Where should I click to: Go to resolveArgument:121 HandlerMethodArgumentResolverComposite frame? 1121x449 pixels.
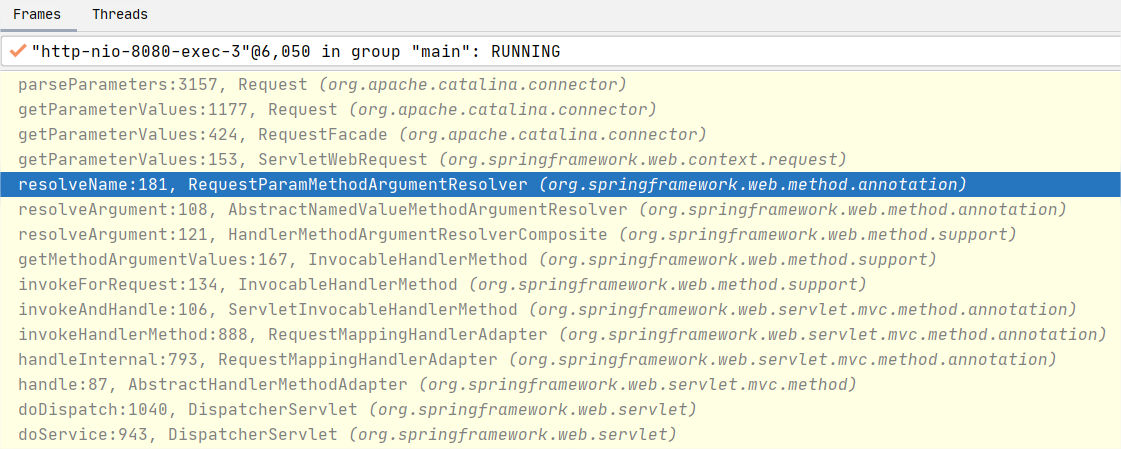517,235
